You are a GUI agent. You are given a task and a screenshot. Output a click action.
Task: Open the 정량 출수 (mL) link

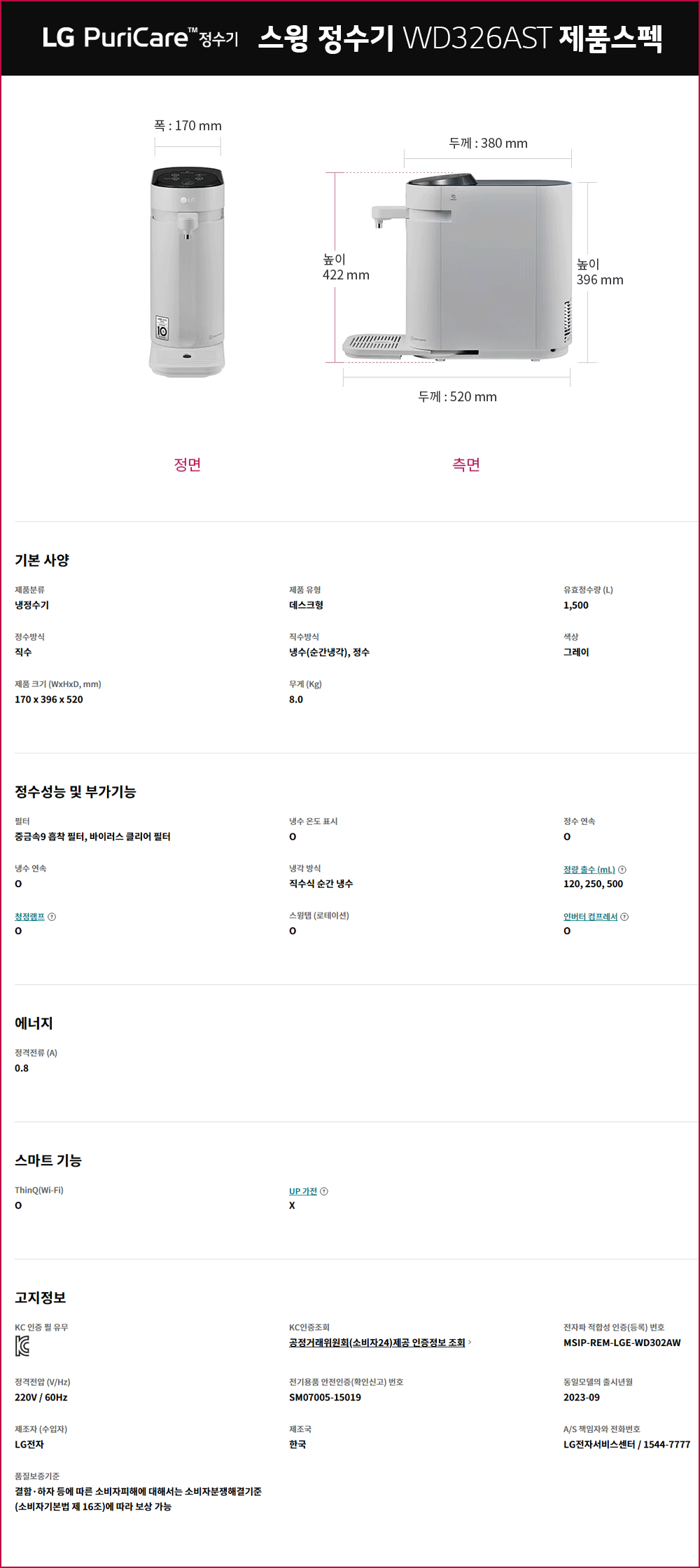tap(589, 870)
